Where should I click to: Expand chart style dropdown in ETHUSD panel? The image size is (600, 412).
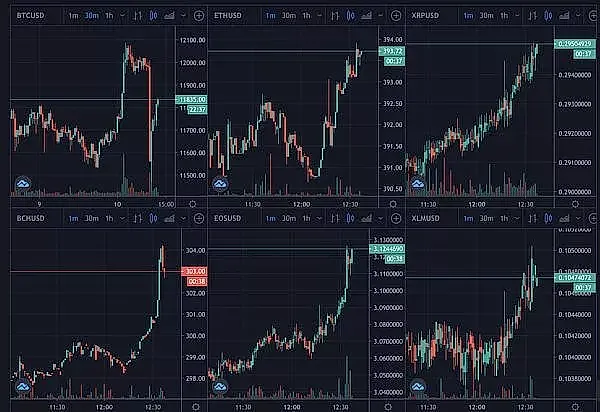[x=380, y=16]
